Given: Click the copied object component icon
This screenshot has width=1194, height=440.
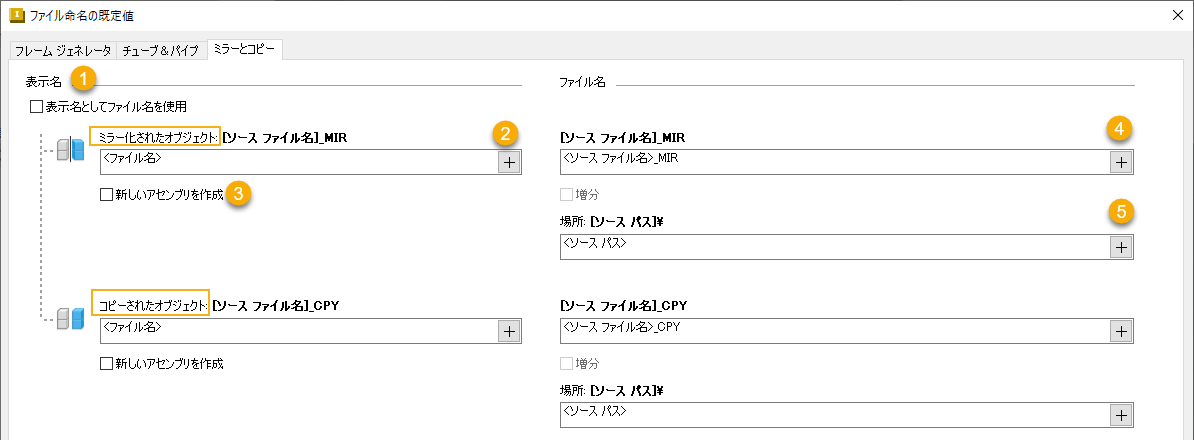Looking at the screenshot, I should pos(70,319).
